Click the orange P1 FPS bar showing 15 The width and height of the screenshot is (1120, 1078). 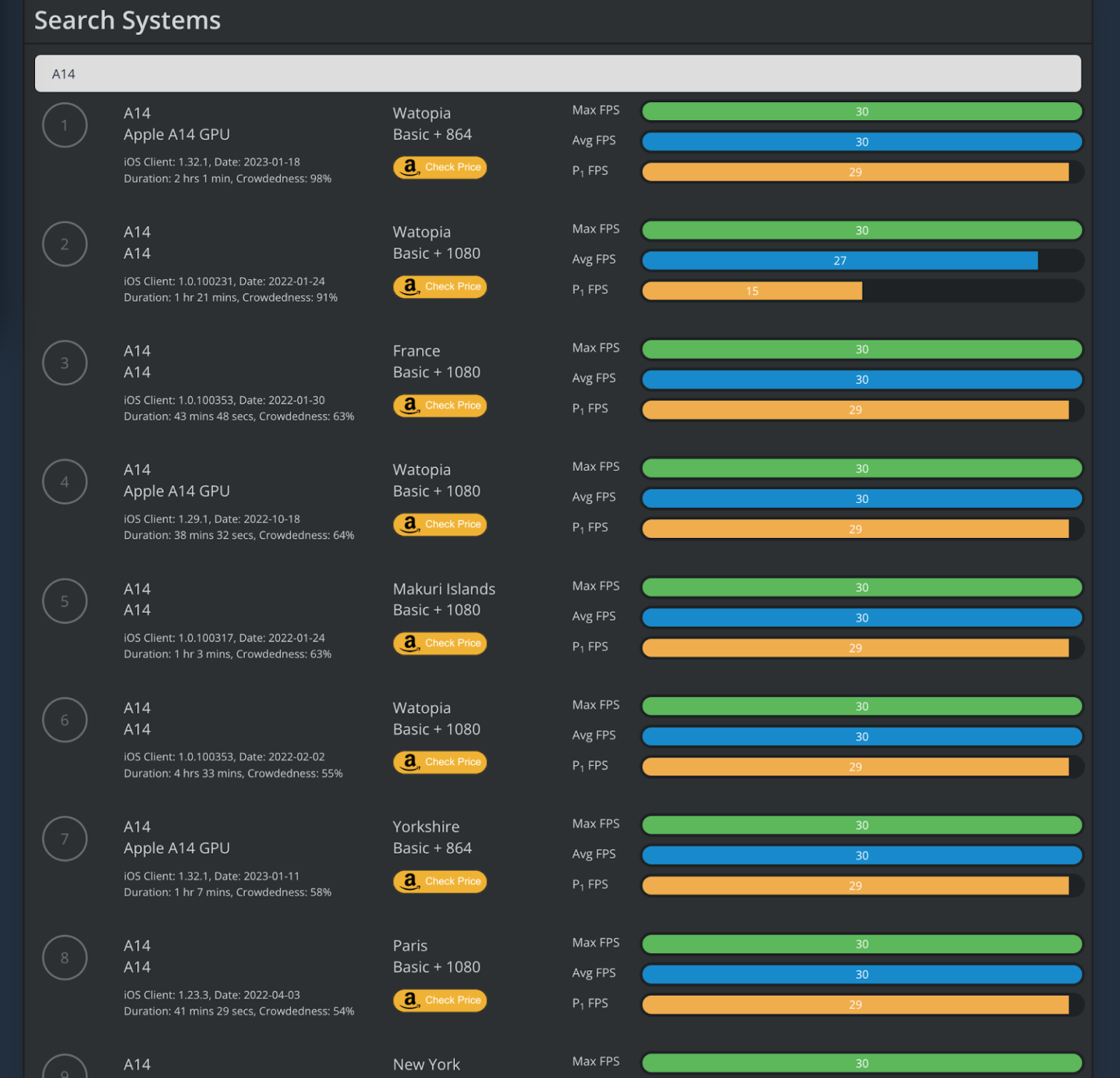tap(751, 290)
